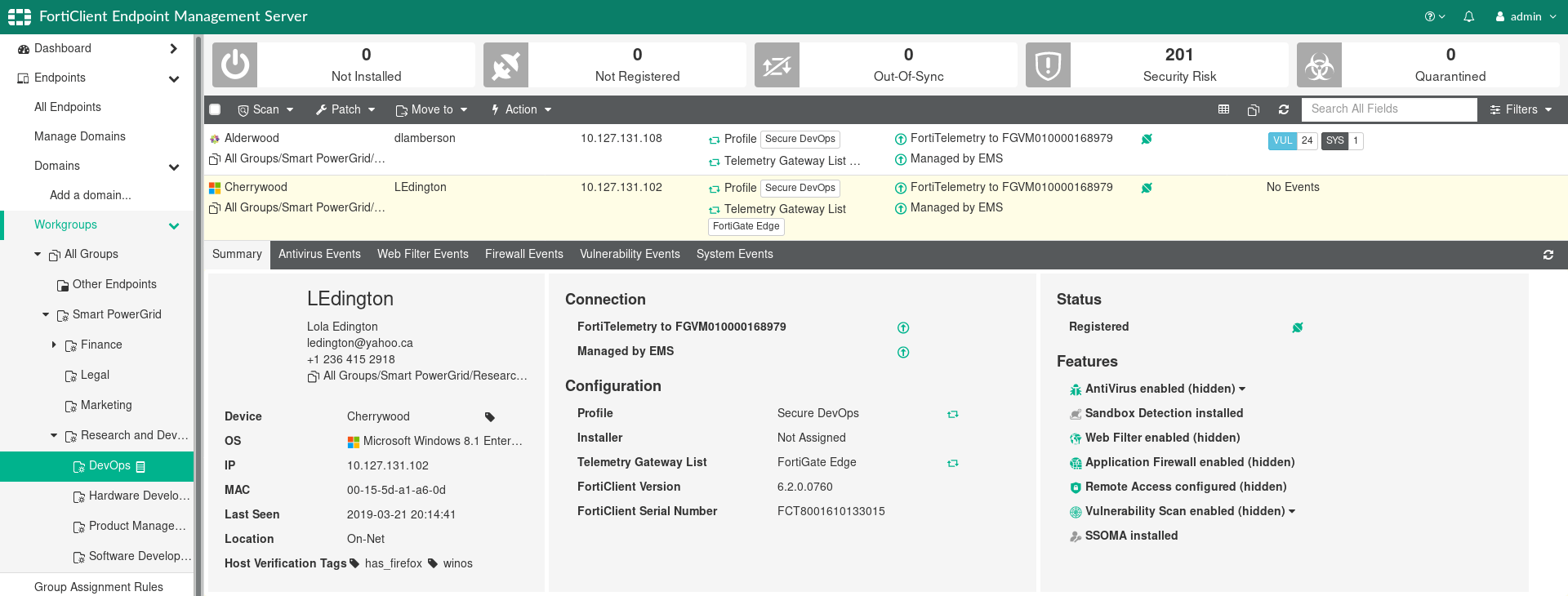Click the group view icon in toolbar
This screenshot has height=596, width=1568.
pyautogui.click(x=1254, y=109)
